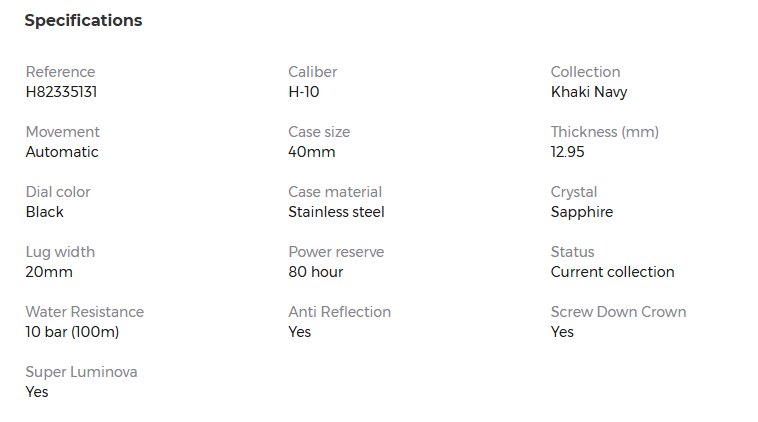Click the Water Resistance label

85,312
